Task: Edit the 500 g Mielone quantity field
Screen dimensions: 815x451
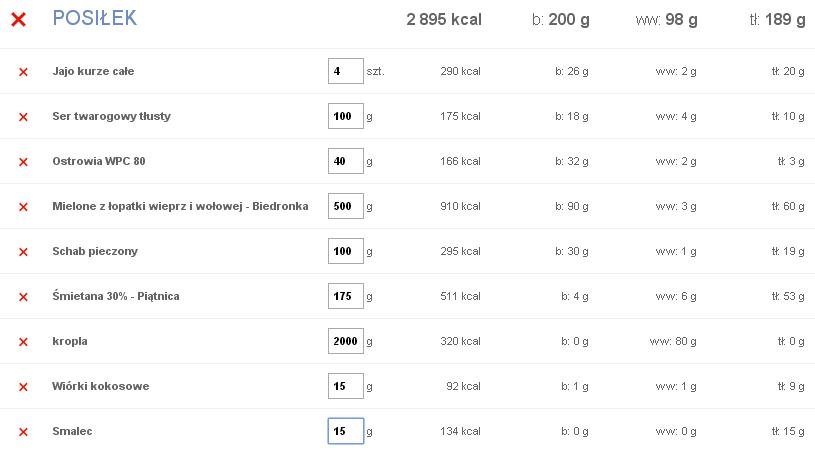Action: tap(346, 206)
